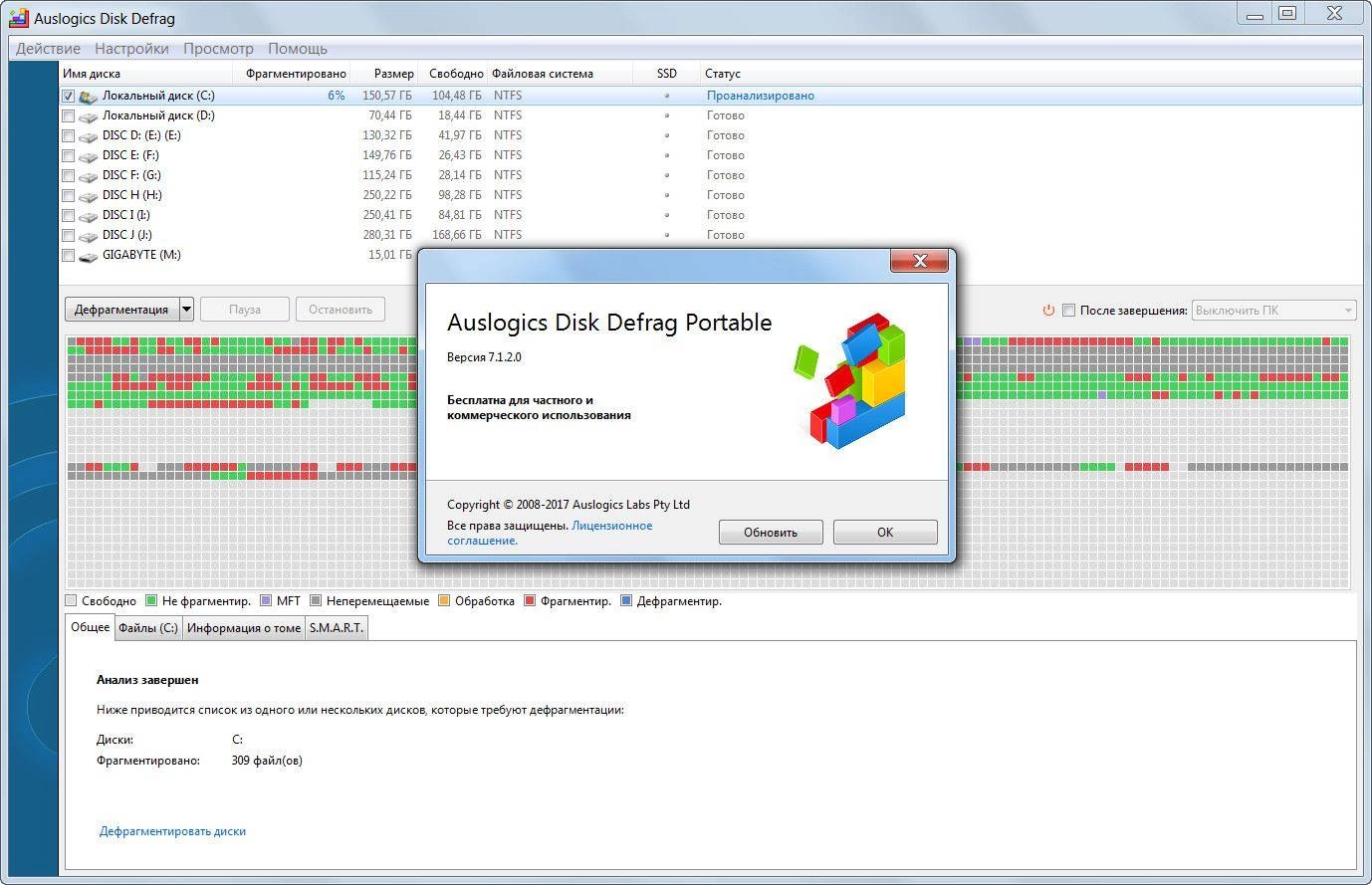Click the Фрагментир. red legend swatch
The image size is (1372, 885).
pyautogui.click(x=530, y=601)
